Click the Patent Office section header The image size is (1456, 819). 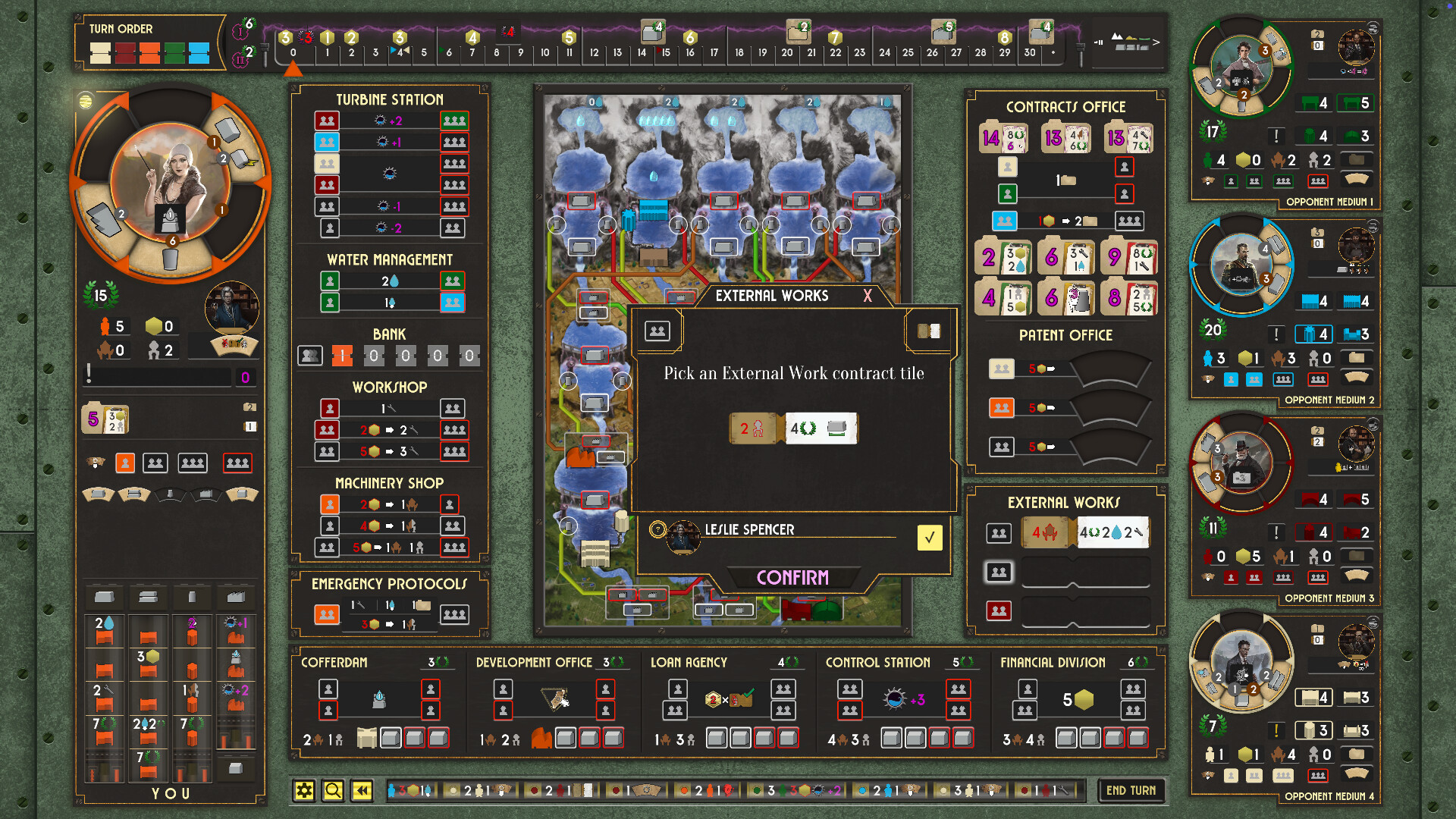[1065, 335]
